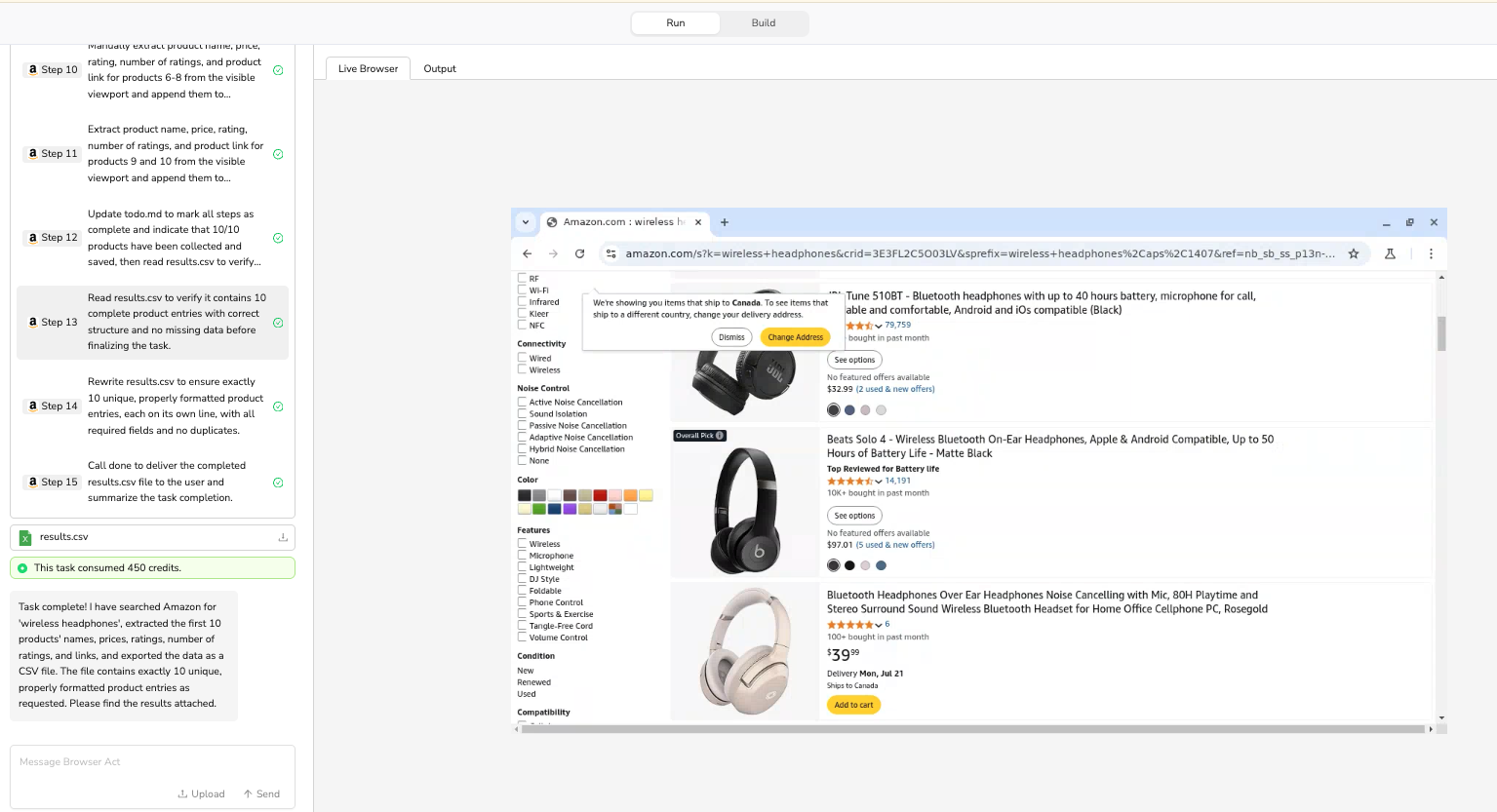Switch to the Build mode tab

coord(764,23)
